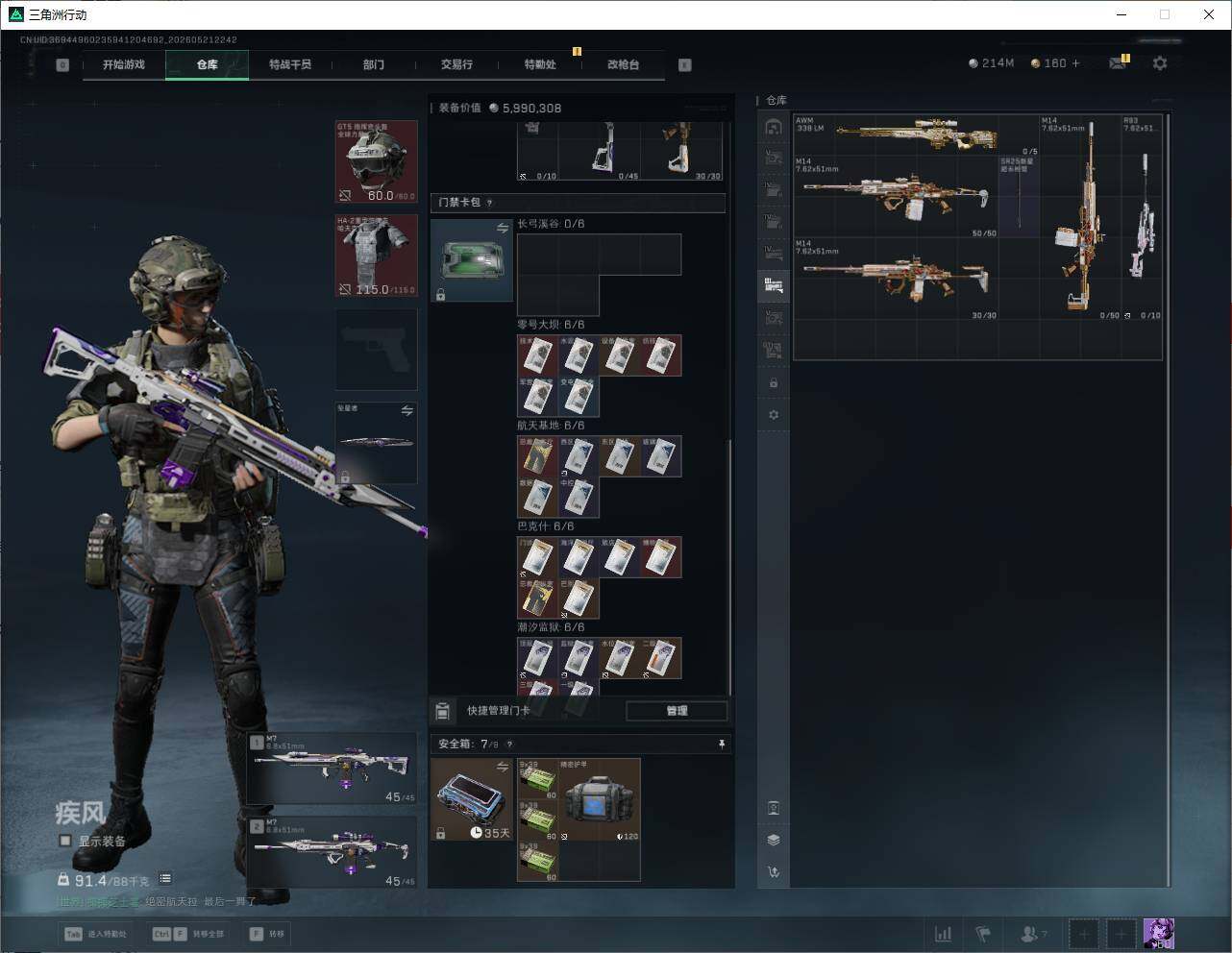Open the help icon beside 安全箱 7/8
Viewport: 1232px width, 953px height.
pyautogui.click(x=509, y=745)
